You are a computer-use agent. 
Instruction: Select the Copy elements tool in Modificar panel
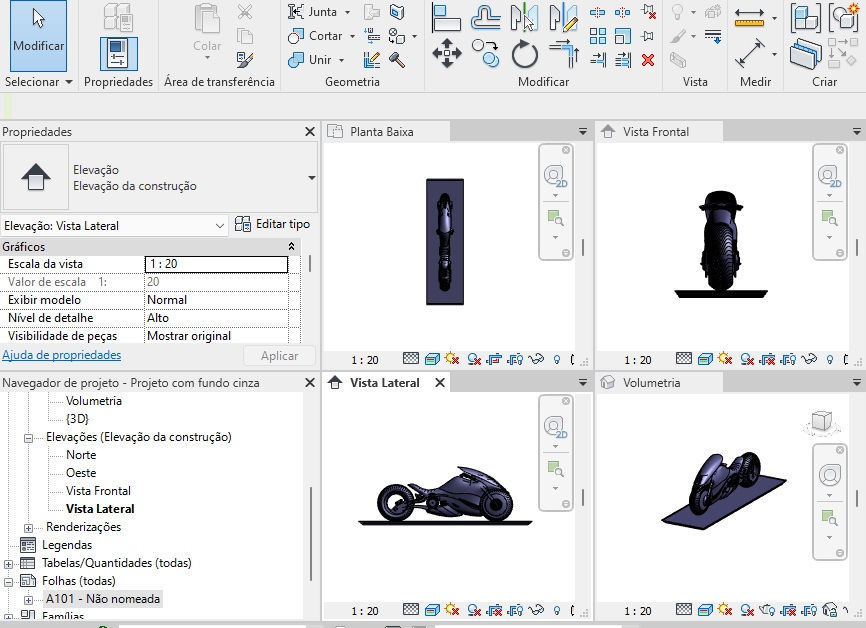pos(485,54)
